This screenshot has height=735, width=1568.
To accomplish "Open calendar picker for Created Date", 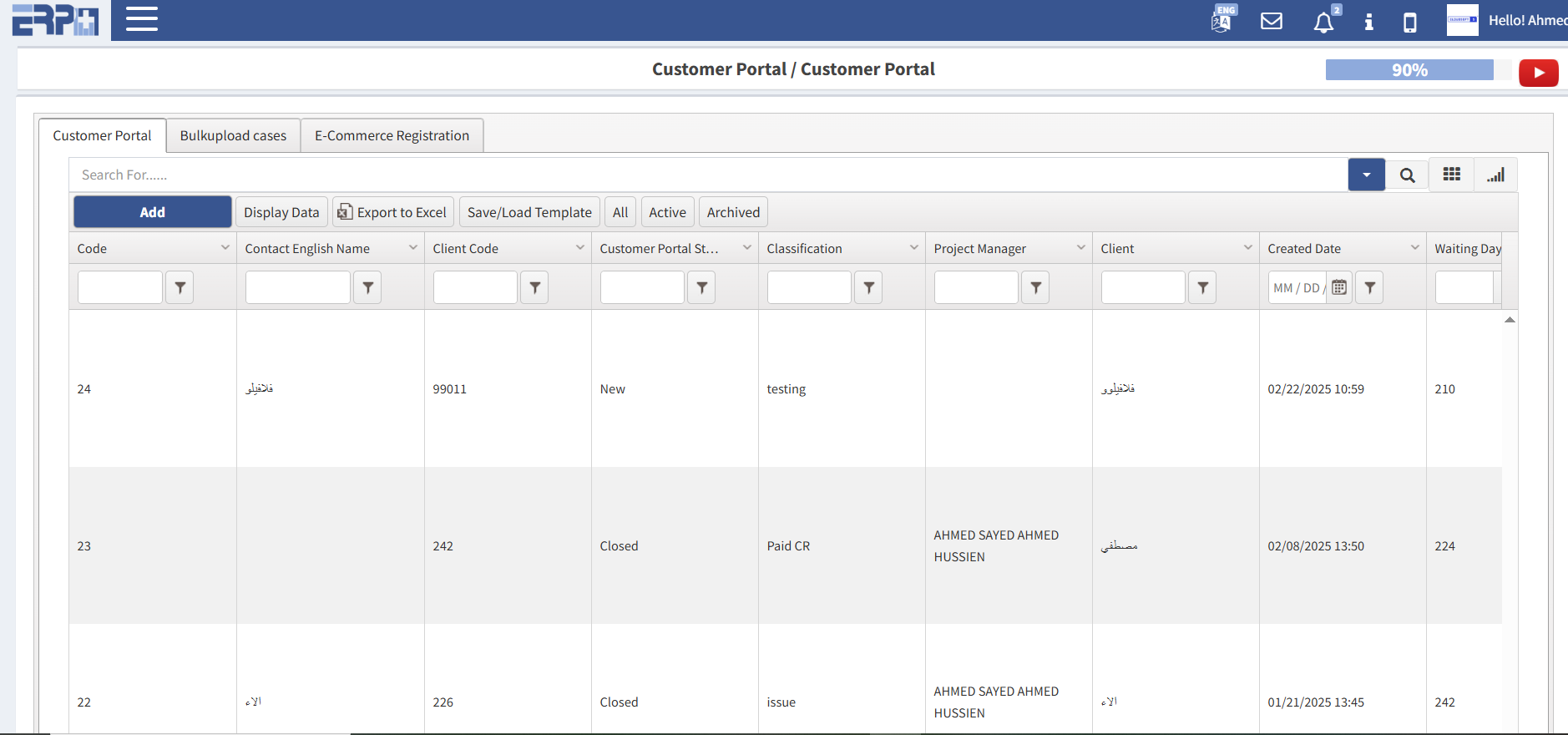I will tap(1339, 287).
